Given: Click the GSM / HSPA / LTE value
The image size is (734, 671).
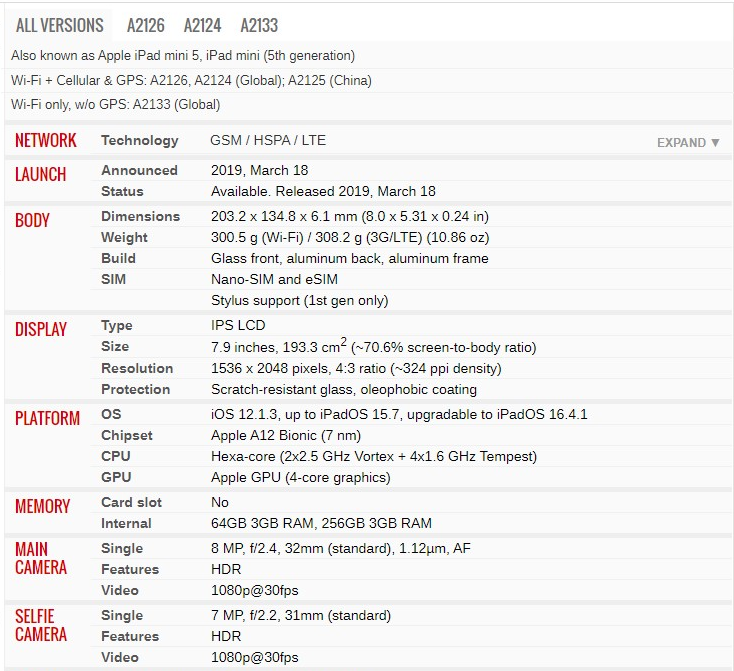Looking at the screenshot, I should coord(268,140).
